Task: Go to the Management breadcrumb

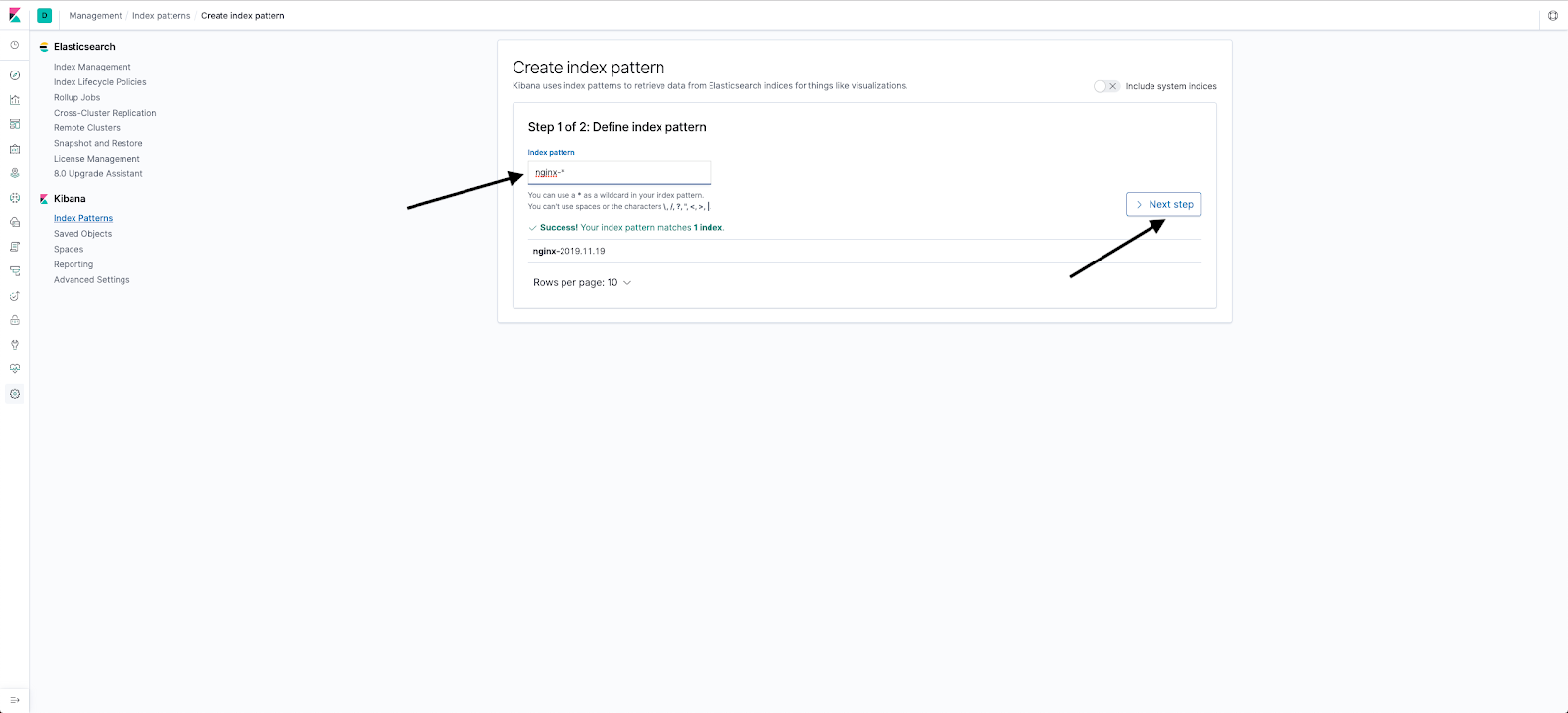Action: (95, 16)
